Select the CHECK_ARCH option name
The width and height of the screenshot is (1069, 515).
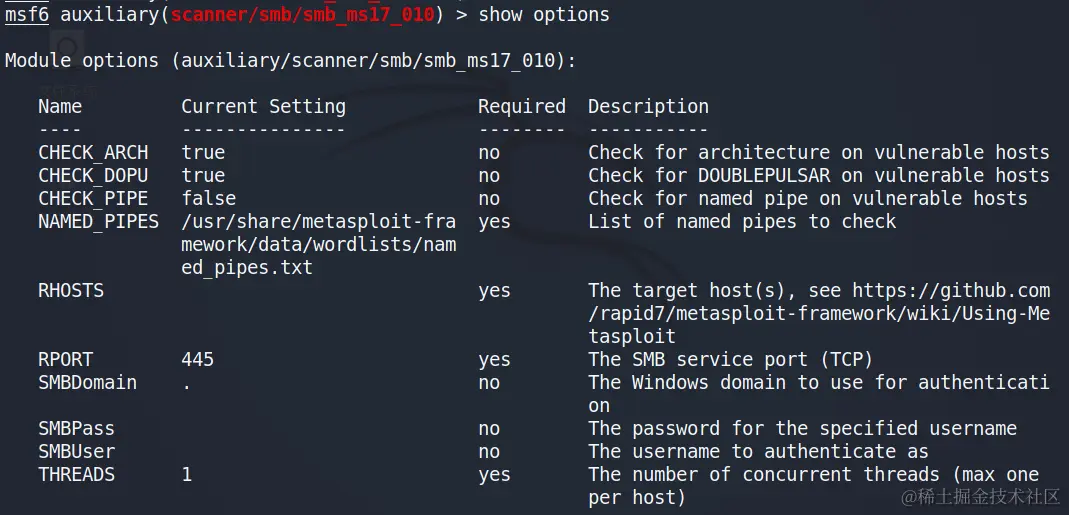point(93,152)
